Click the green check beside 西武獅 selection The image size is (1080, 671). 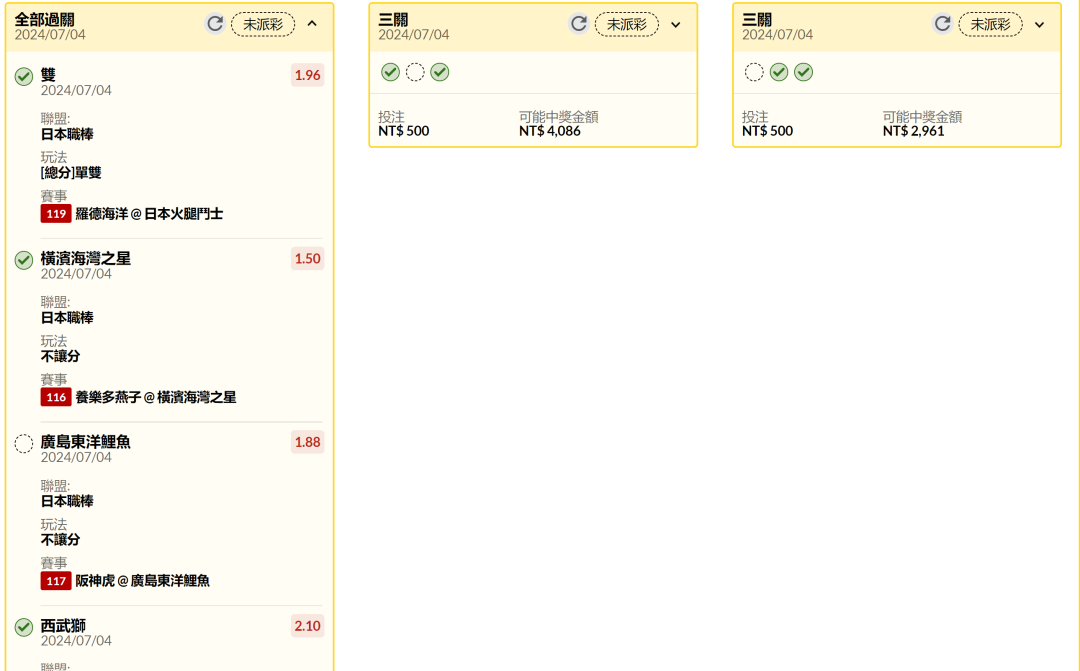click(24, 627)
